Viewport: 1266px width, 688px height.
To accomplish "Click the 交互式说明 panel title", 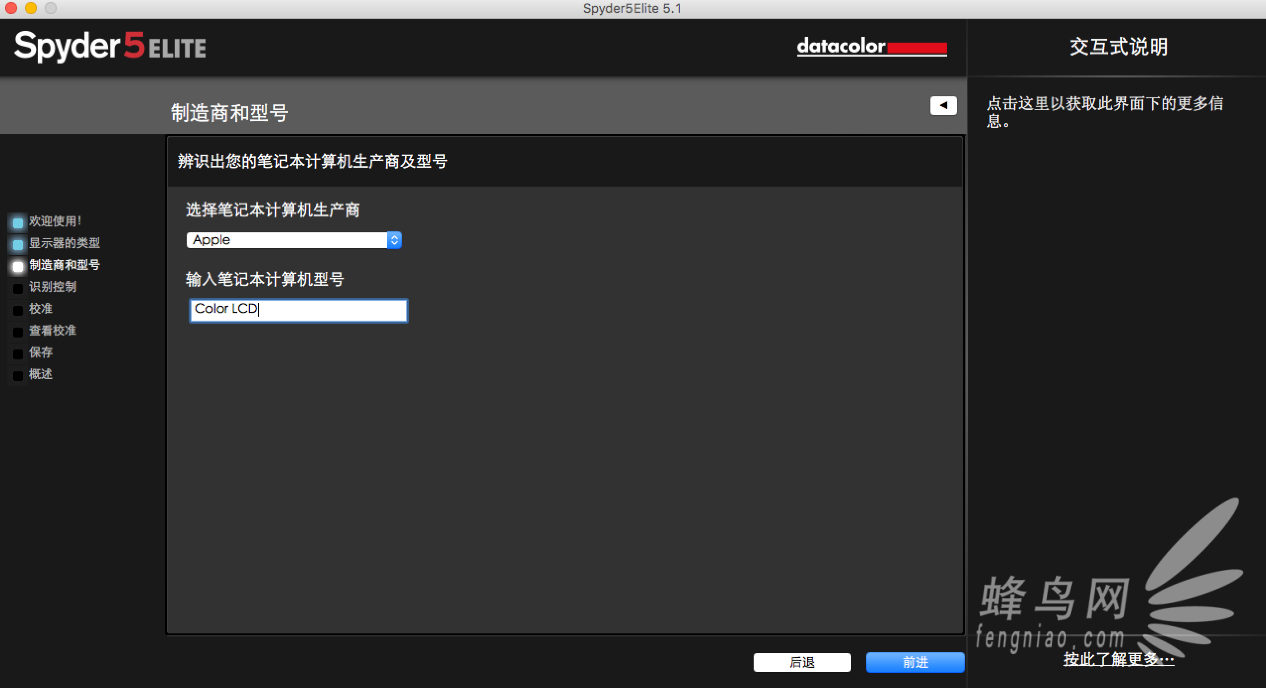I will pyautogui.click(x=1118, y=47).
